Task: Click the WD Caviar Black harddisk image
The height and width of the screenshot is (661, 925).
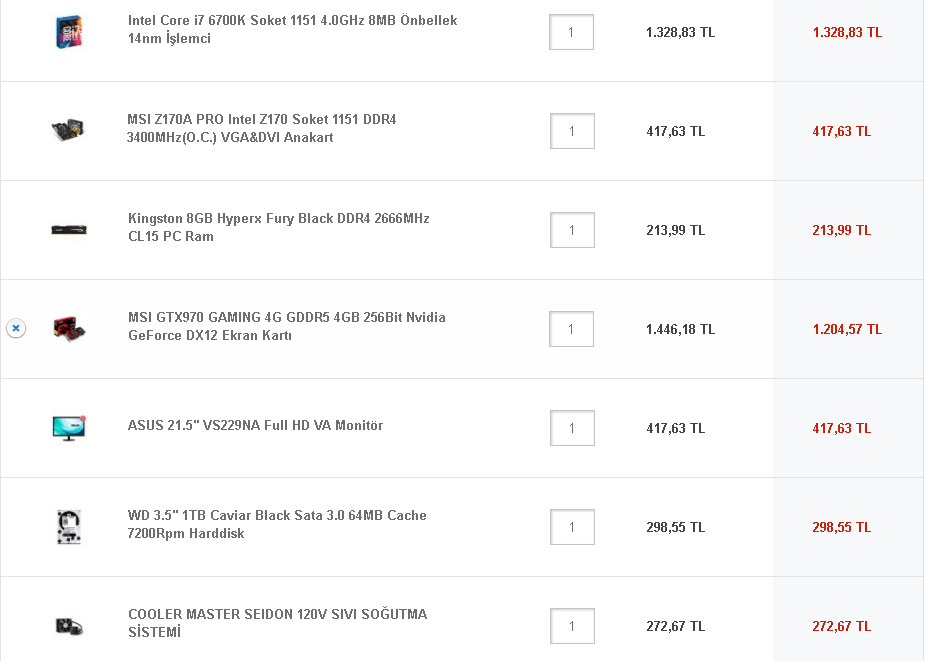Action: pos(69,526)
